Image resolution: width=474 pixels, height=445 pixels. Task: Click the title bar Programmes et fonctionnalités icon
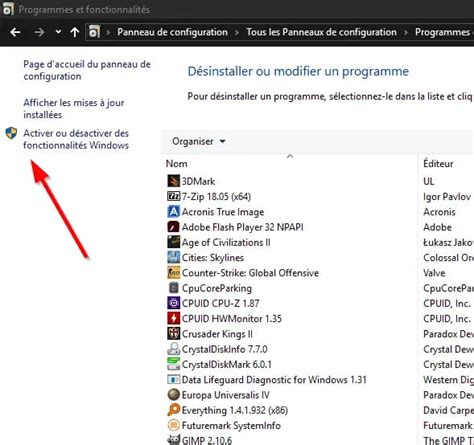pos(8,9)
